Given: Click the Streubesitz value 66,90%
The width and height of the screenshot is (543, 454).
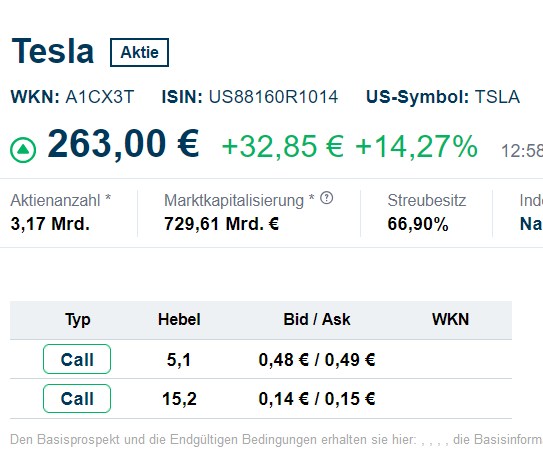Looking at the screenshot, I should point(418,224).
